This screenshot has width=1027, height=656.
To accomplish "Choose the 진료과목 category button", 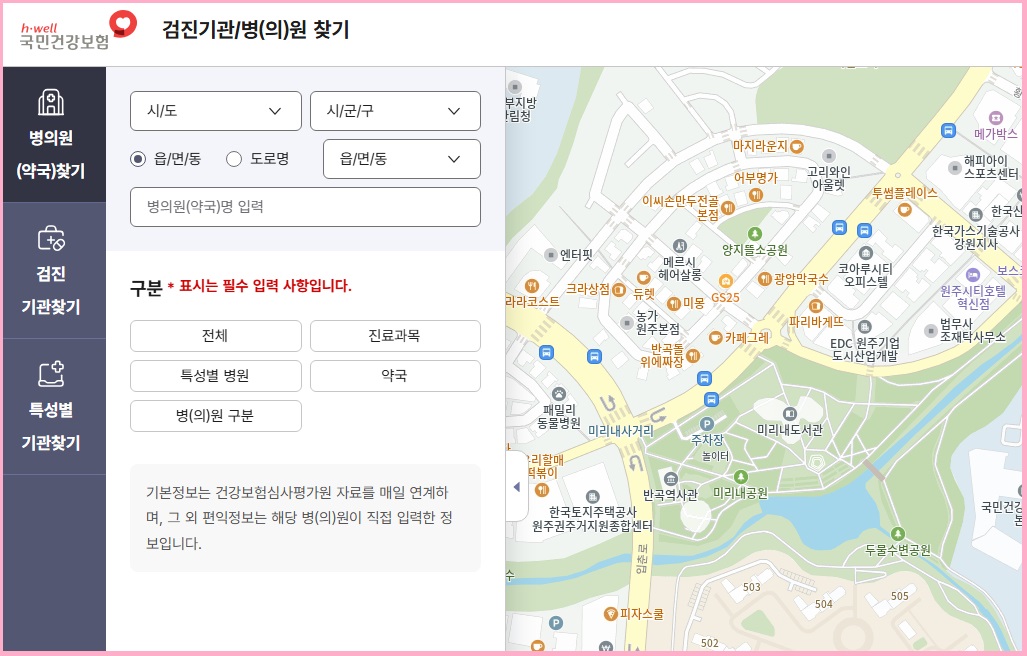I will (395, 336).
